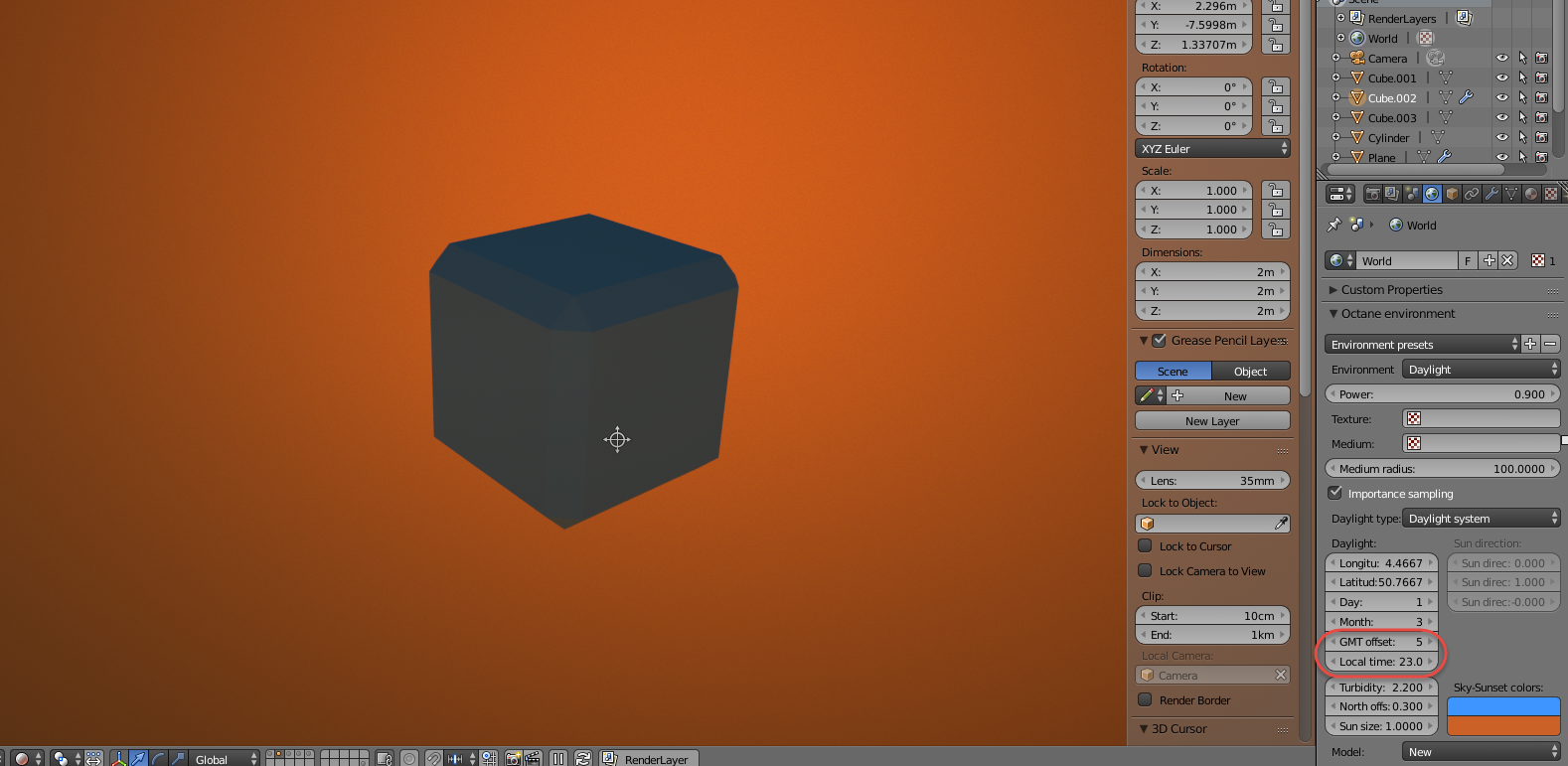Click the eyedropper in the Lock to Object field
The image size is (1568, 766).
[1281, 524]
